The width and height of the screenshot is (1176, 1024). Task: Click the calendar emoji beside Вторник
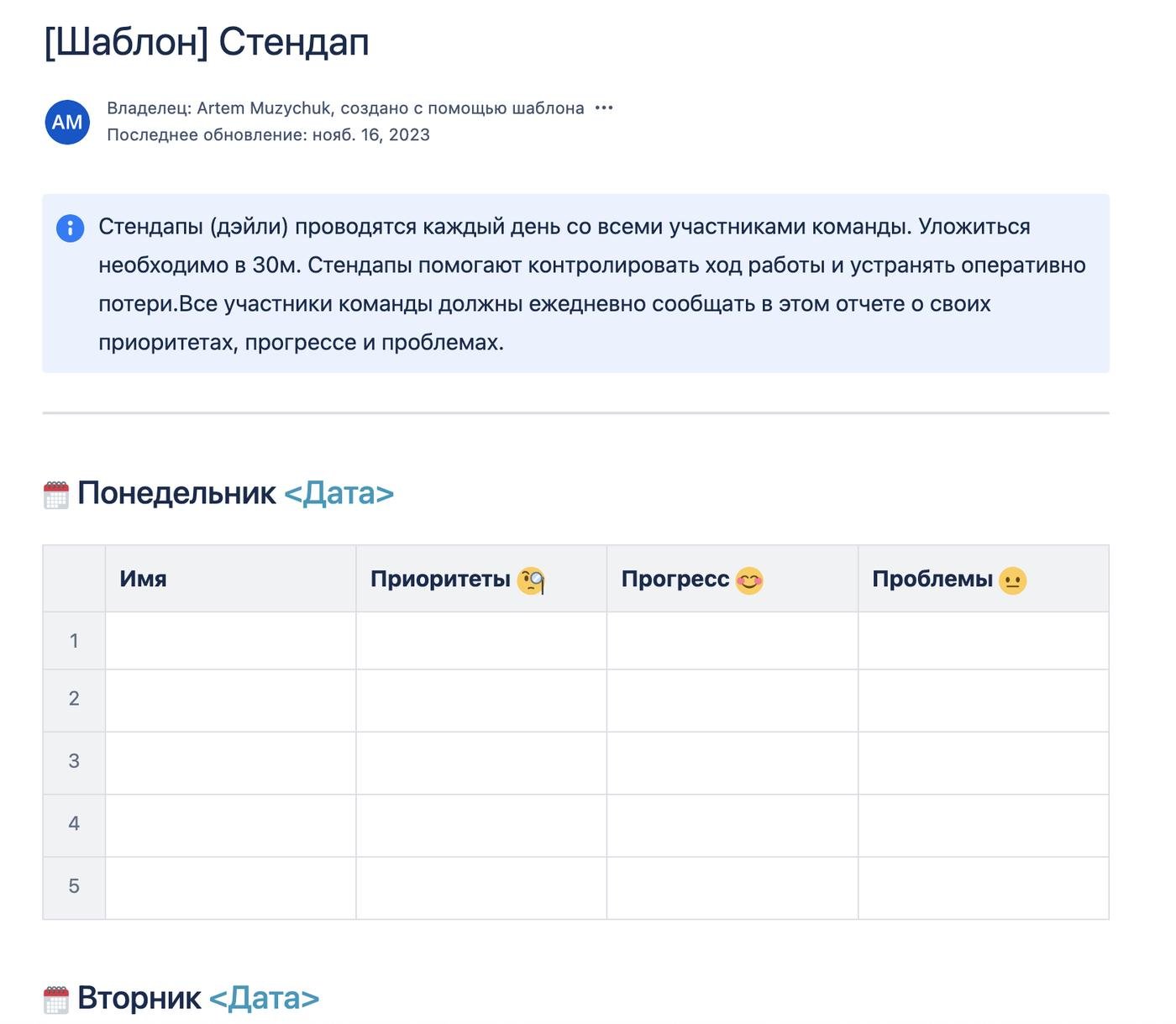pyautogui.click(x=56, y=1000)
